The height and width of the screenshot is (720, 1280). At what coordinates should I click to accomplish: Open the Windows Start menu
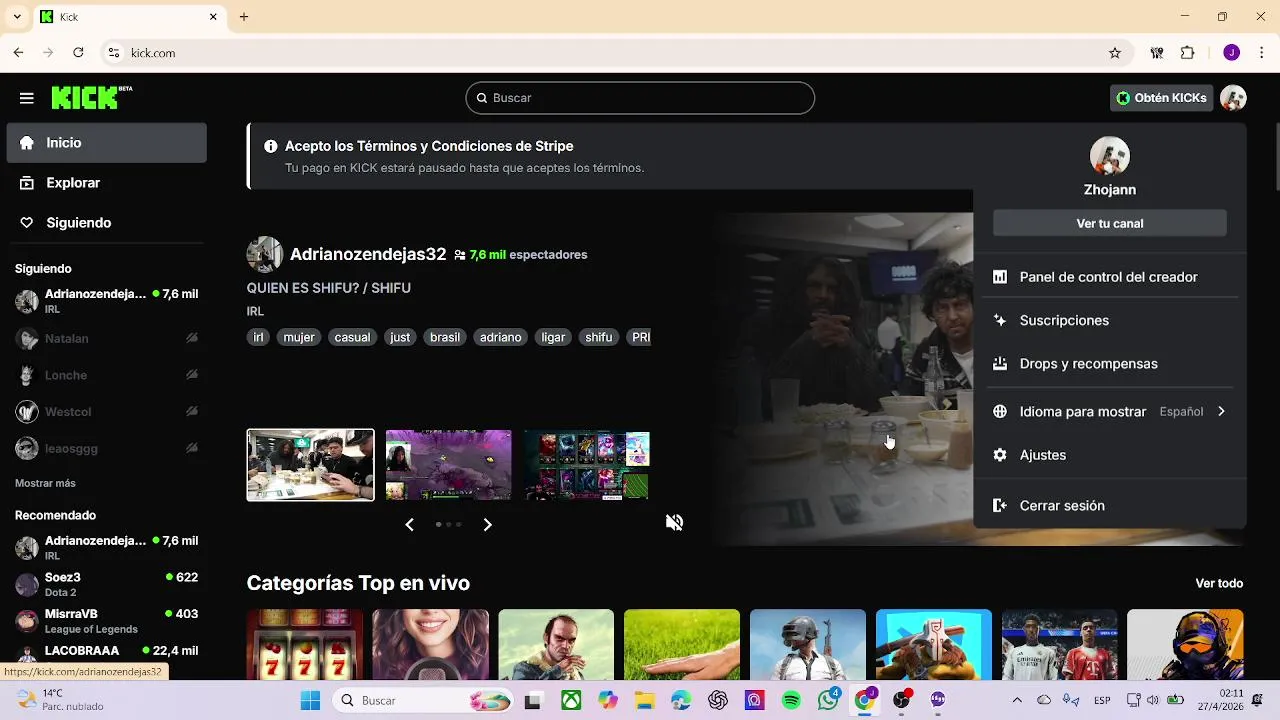point(310,701)
